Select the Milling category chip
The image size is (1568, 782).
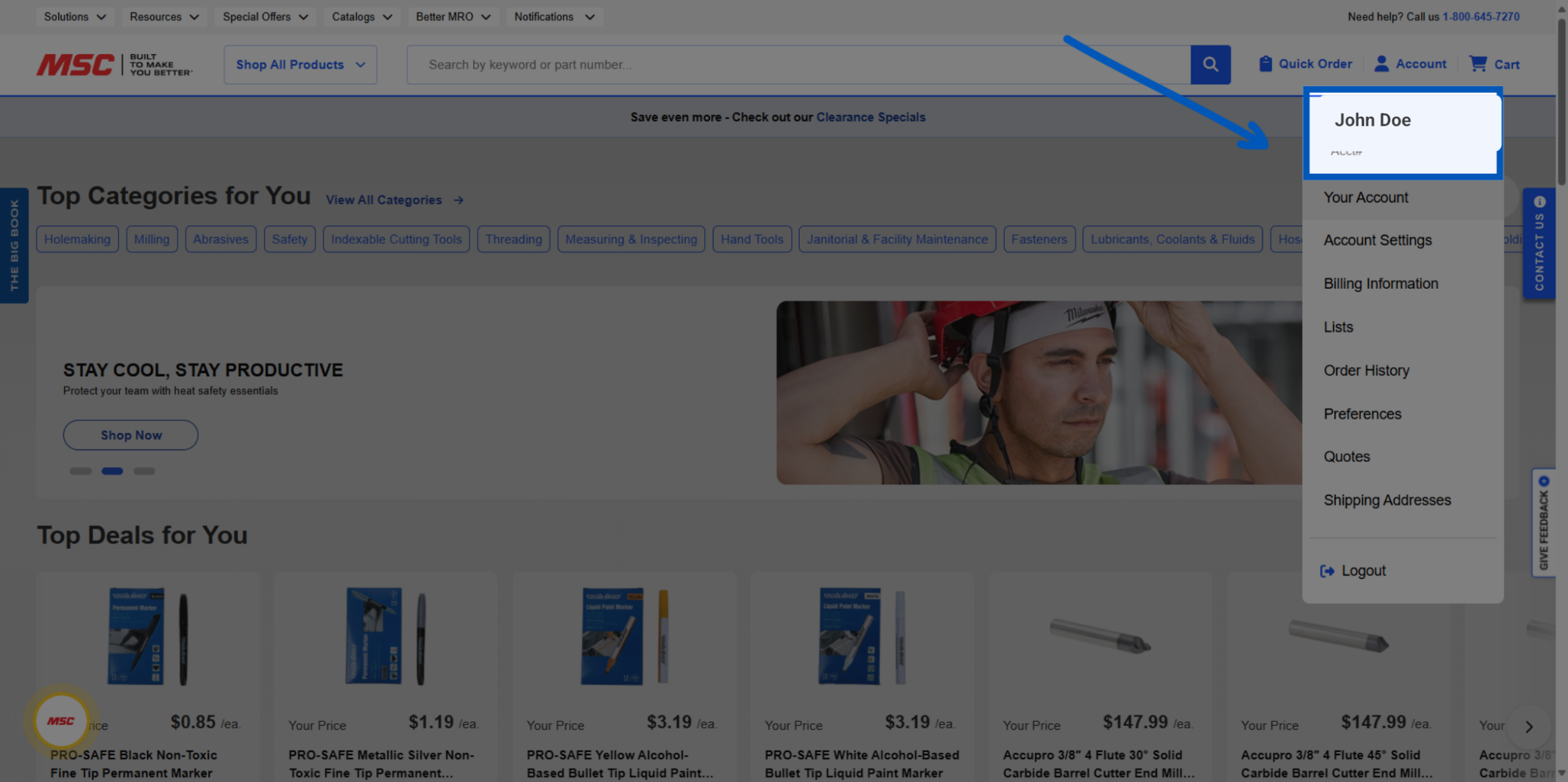[152, 239]
